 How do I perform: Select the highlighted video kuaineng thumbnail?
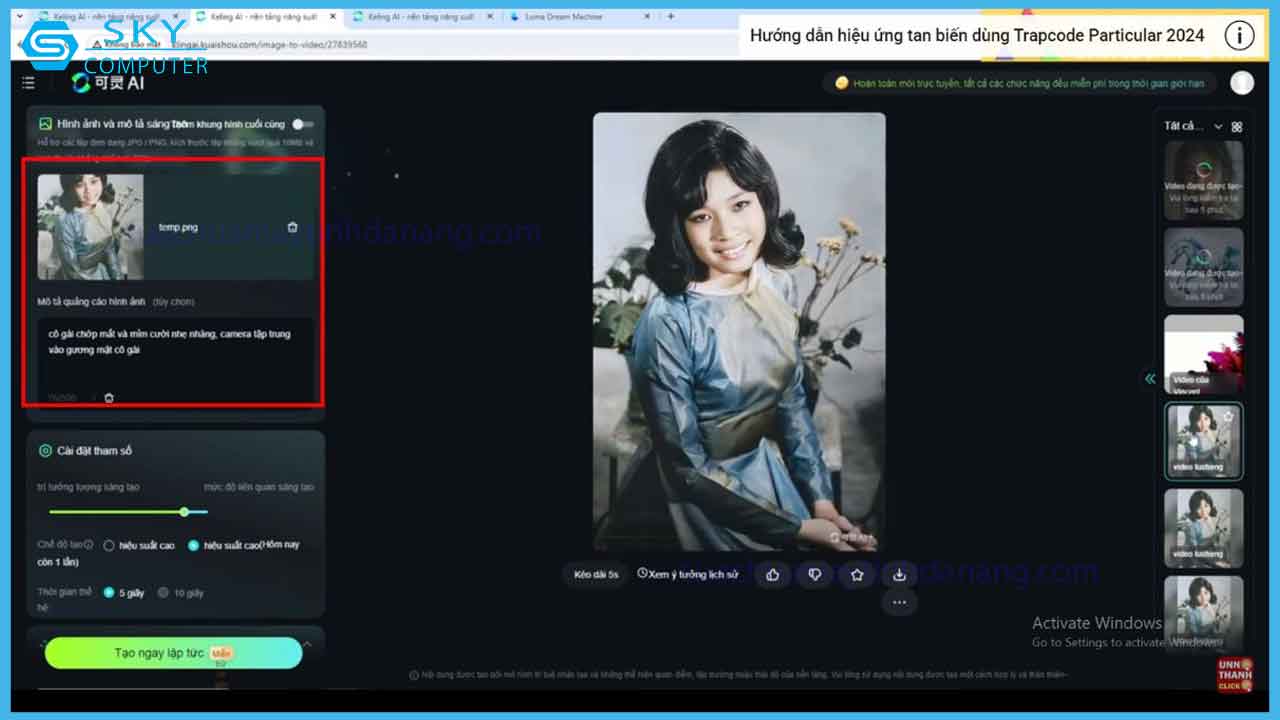[x=1204, y=441]
